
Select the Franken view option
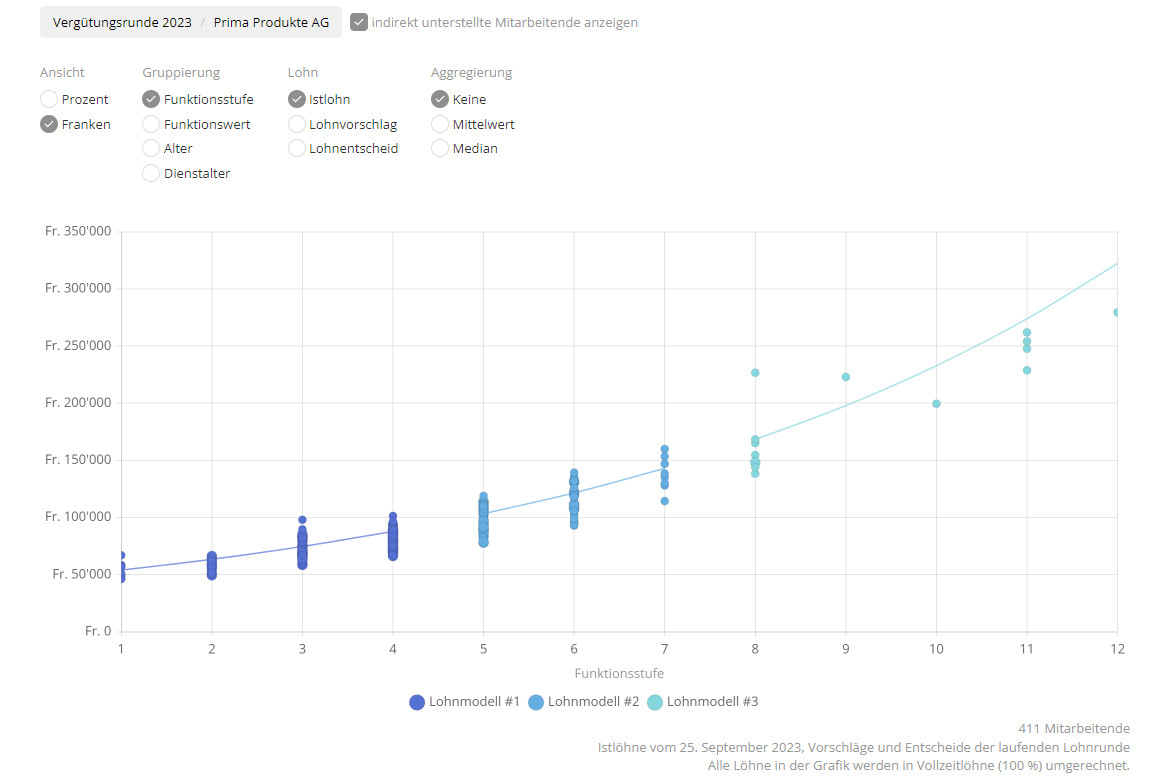(49, 124)
